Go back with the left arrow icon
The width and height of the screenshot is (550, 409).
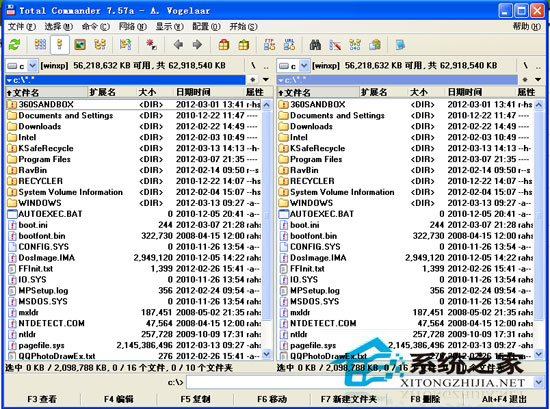point(179,45)
